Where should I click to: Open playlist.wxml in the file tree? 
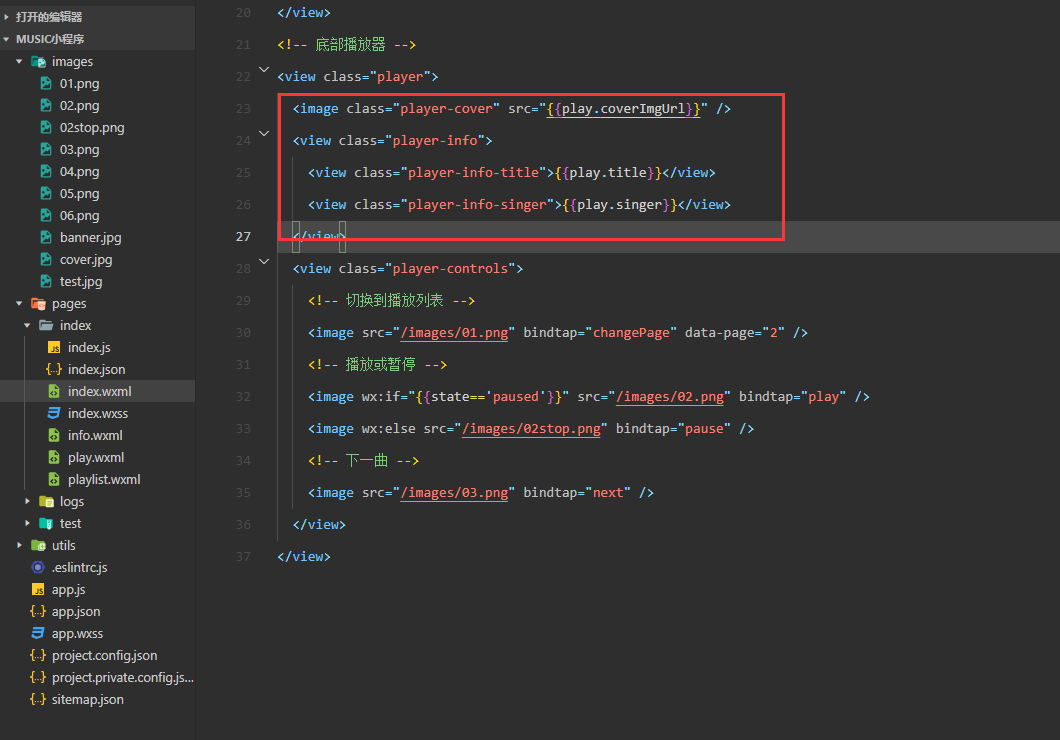[x=104, y=480]
